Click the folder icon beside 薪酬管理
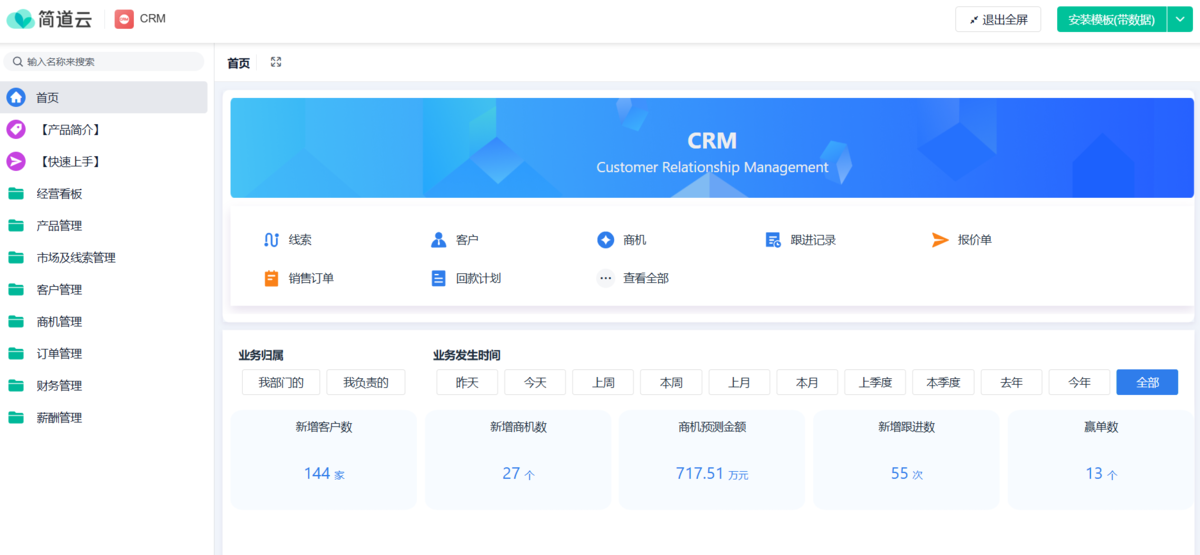 pyautogui.click(x=16, y=417)
